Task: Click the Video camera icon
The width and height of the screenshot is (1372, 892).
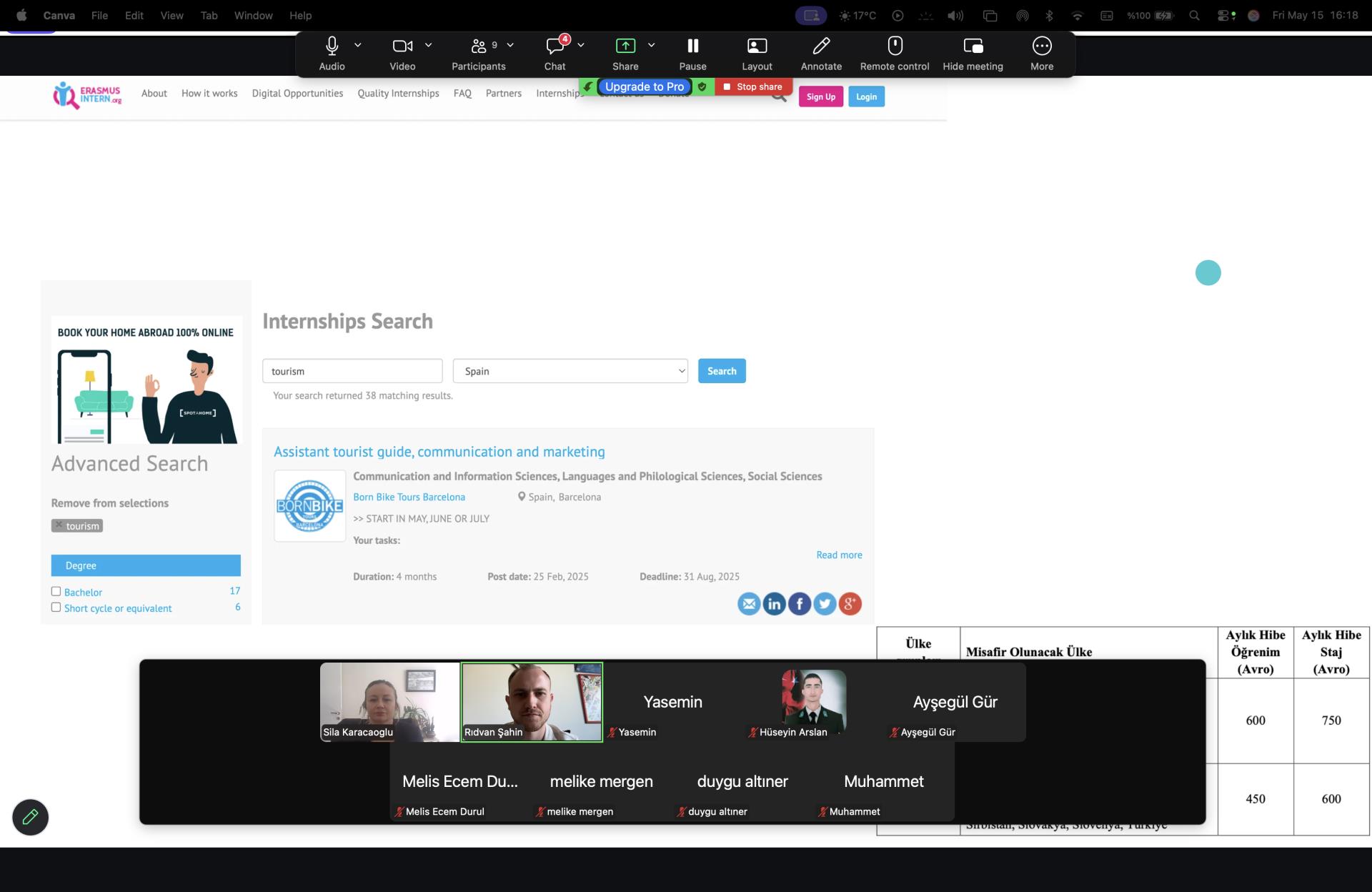Action: click(x=402, y=46)
